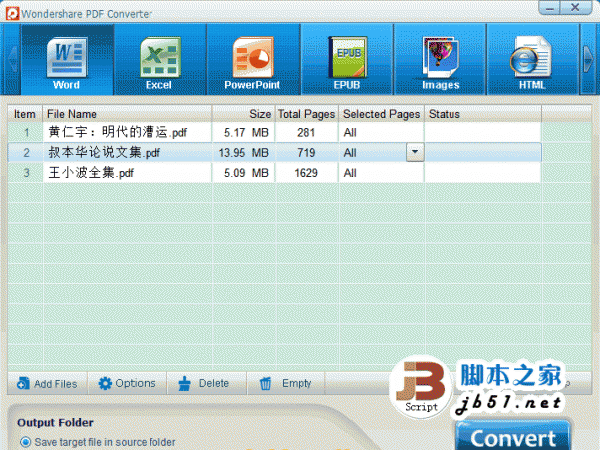Click the All selected pages cell in row 3
The height and width of the screenshot is (450, 600).
[x=382, y=173]
